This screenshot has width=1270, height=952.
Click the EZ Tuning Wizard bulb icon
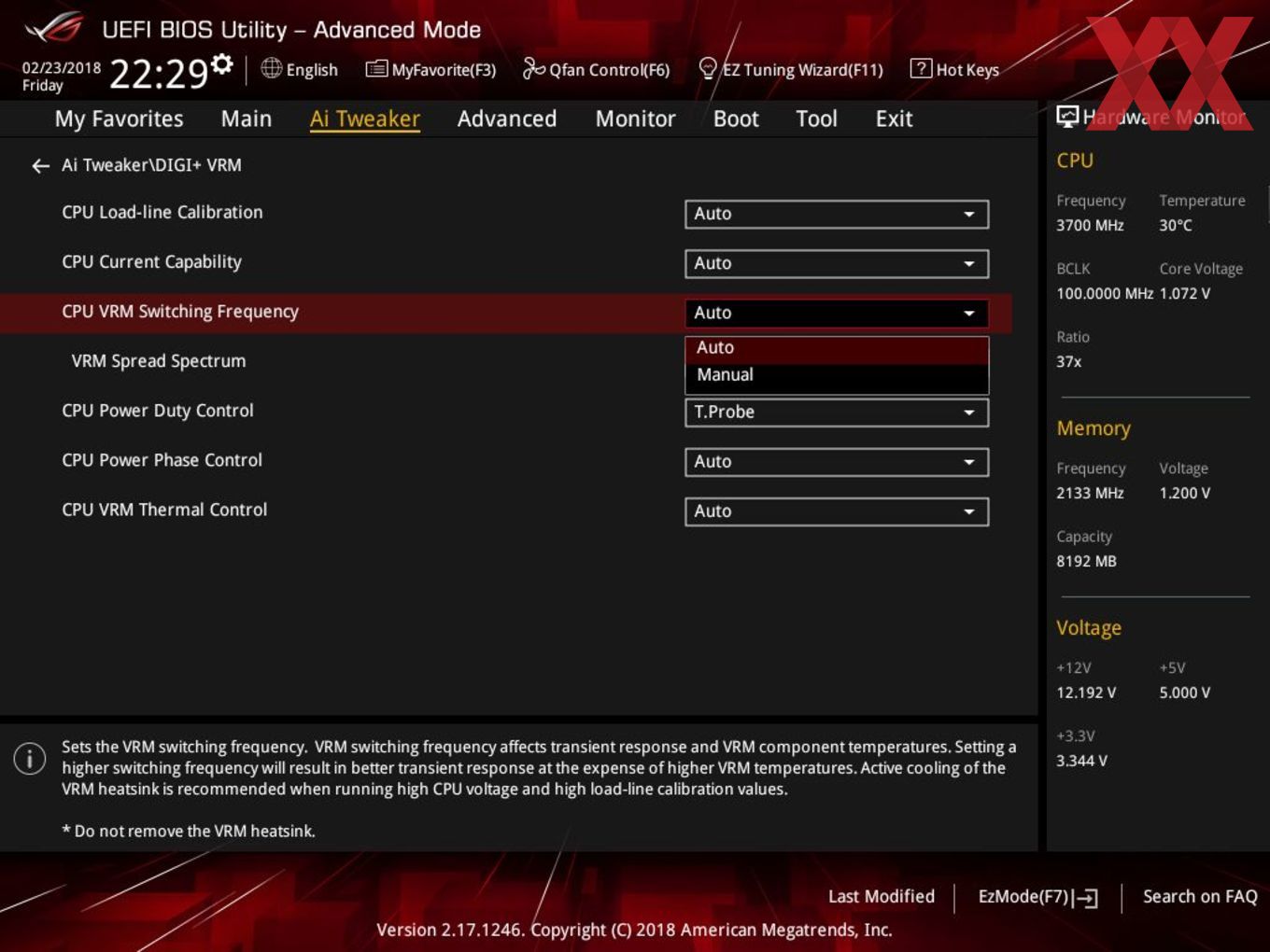708,68
